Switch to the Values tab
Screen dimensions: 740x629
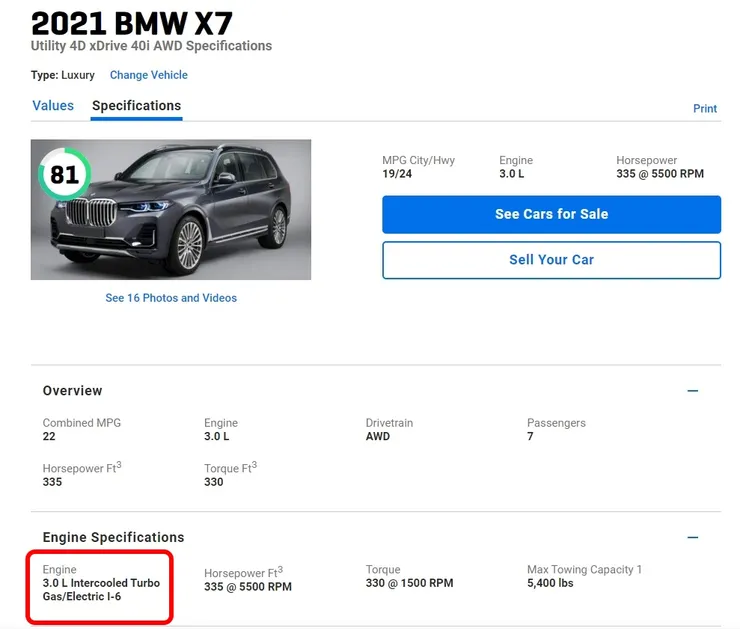pos(53,106)
